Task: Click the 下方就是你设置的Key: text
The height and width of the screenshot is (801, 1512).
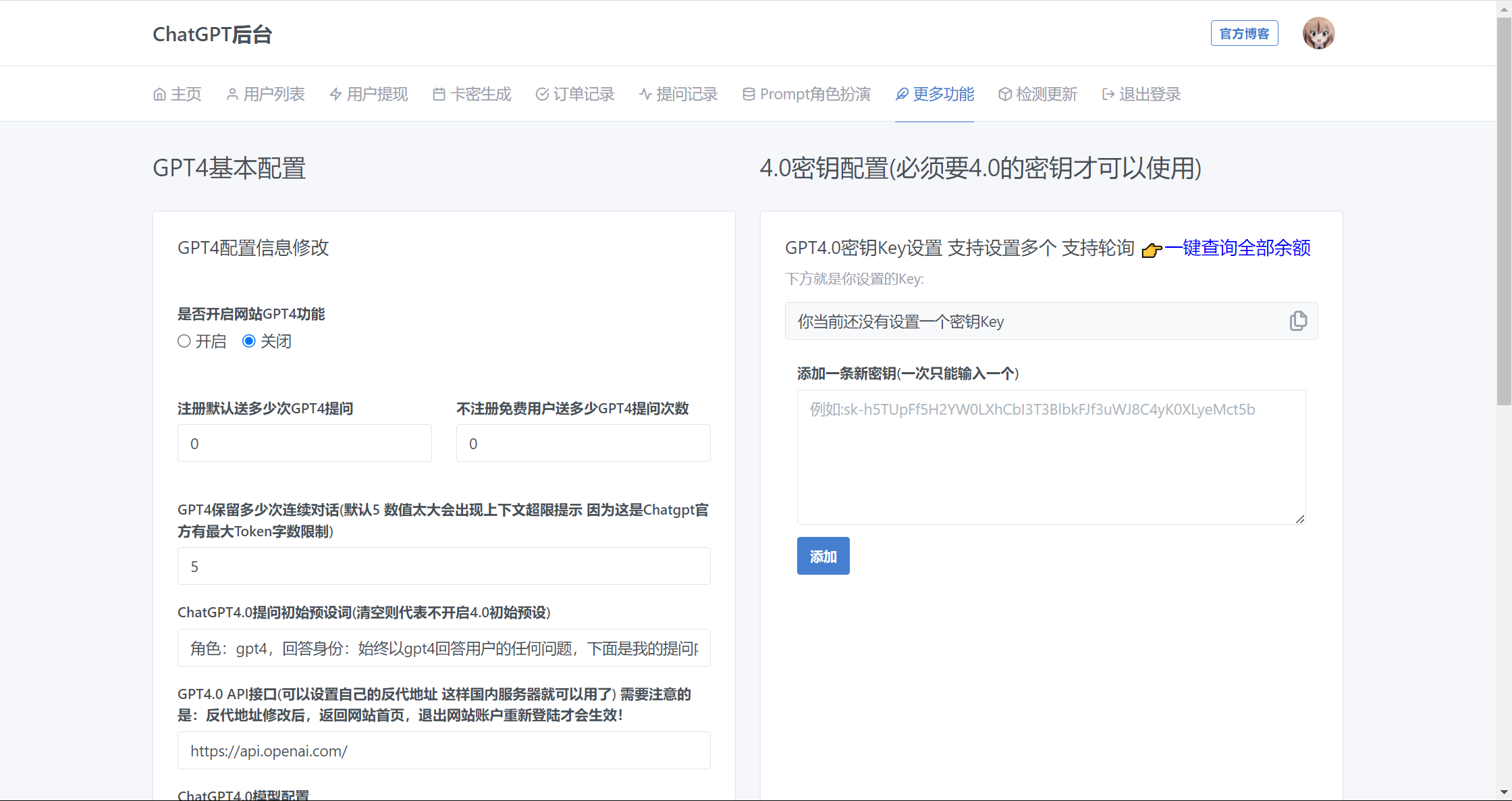Action: [855, 279]
